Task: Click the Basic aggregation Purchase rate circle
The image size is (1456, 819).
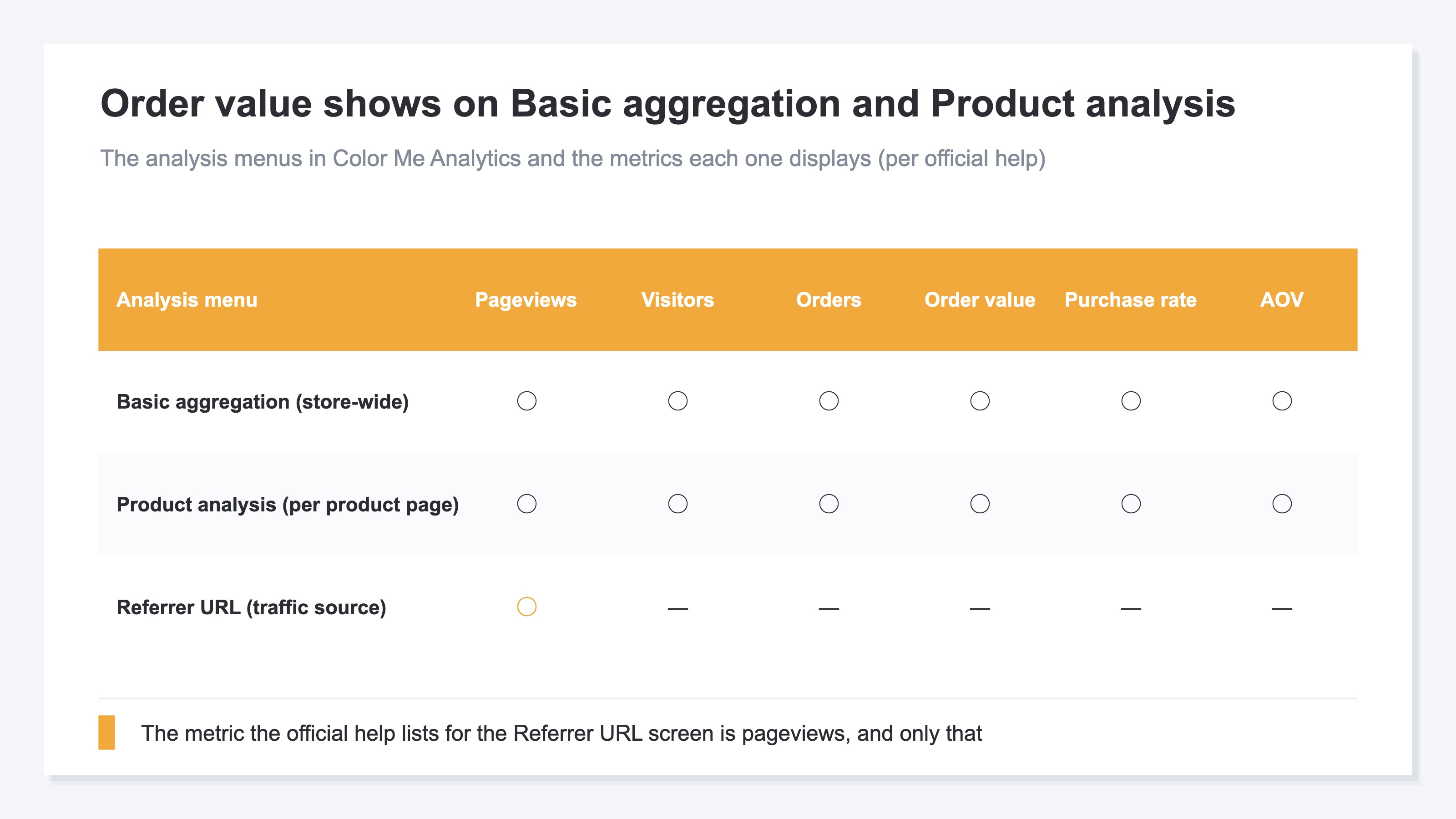Action: coord(1130,401)
